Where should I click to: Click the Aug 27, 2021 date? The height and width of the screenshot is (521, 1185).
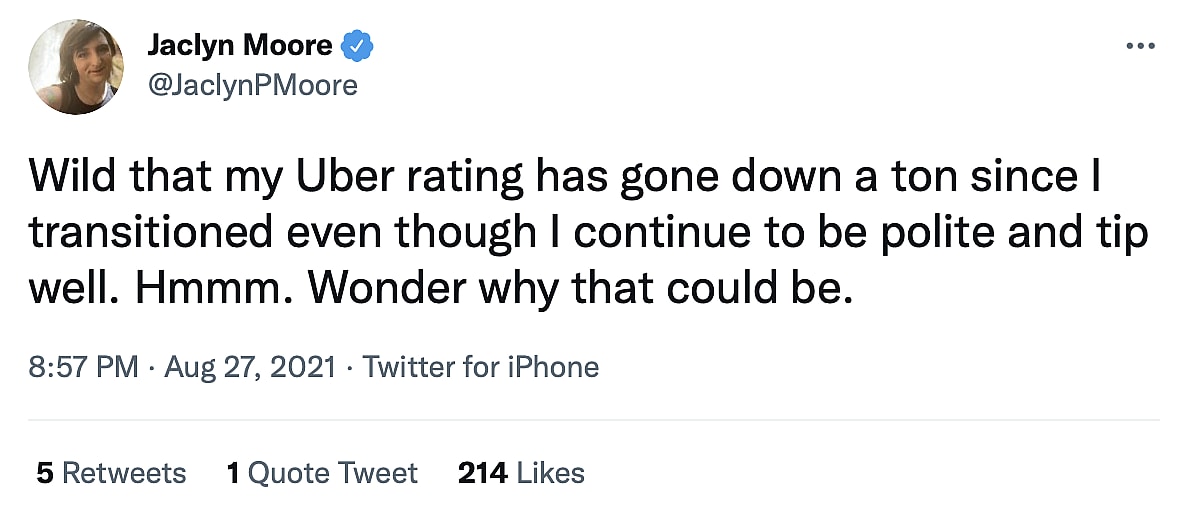[249, 367]
